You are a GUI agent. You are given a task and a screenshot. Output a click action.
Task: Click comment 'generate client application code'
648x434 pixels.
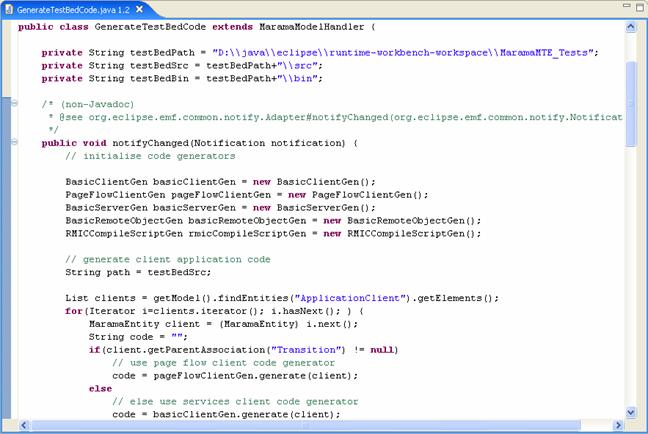[168, 259]
